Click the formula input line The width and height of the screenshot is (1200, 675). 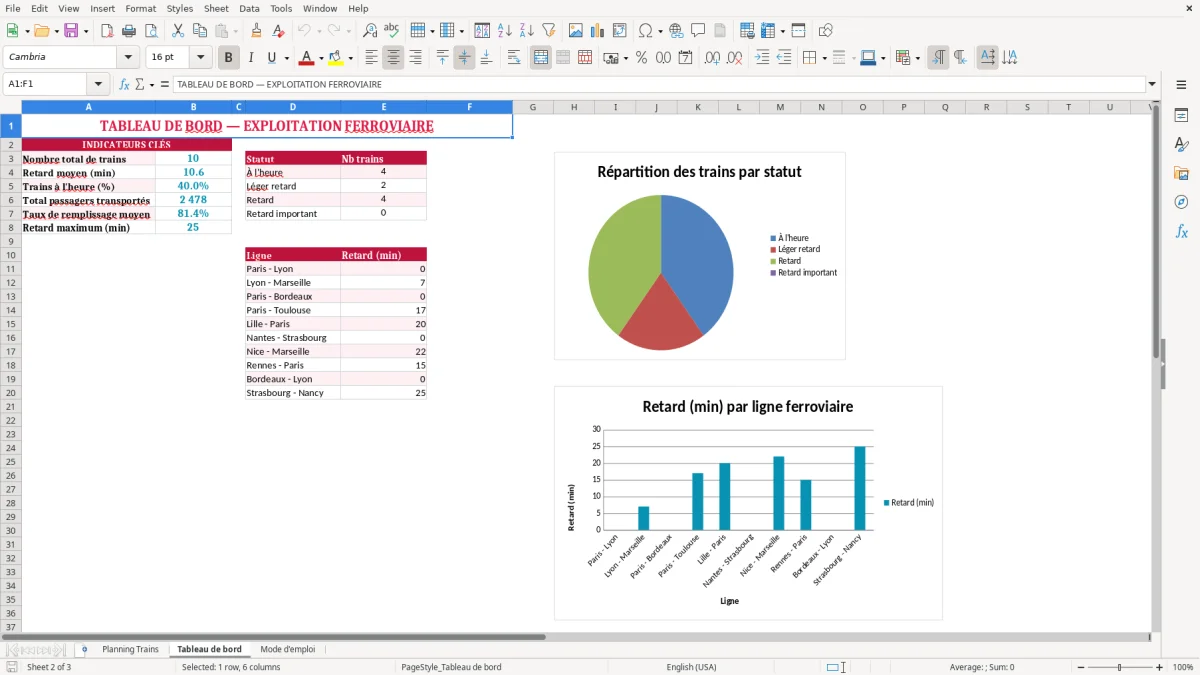(659, 84)
